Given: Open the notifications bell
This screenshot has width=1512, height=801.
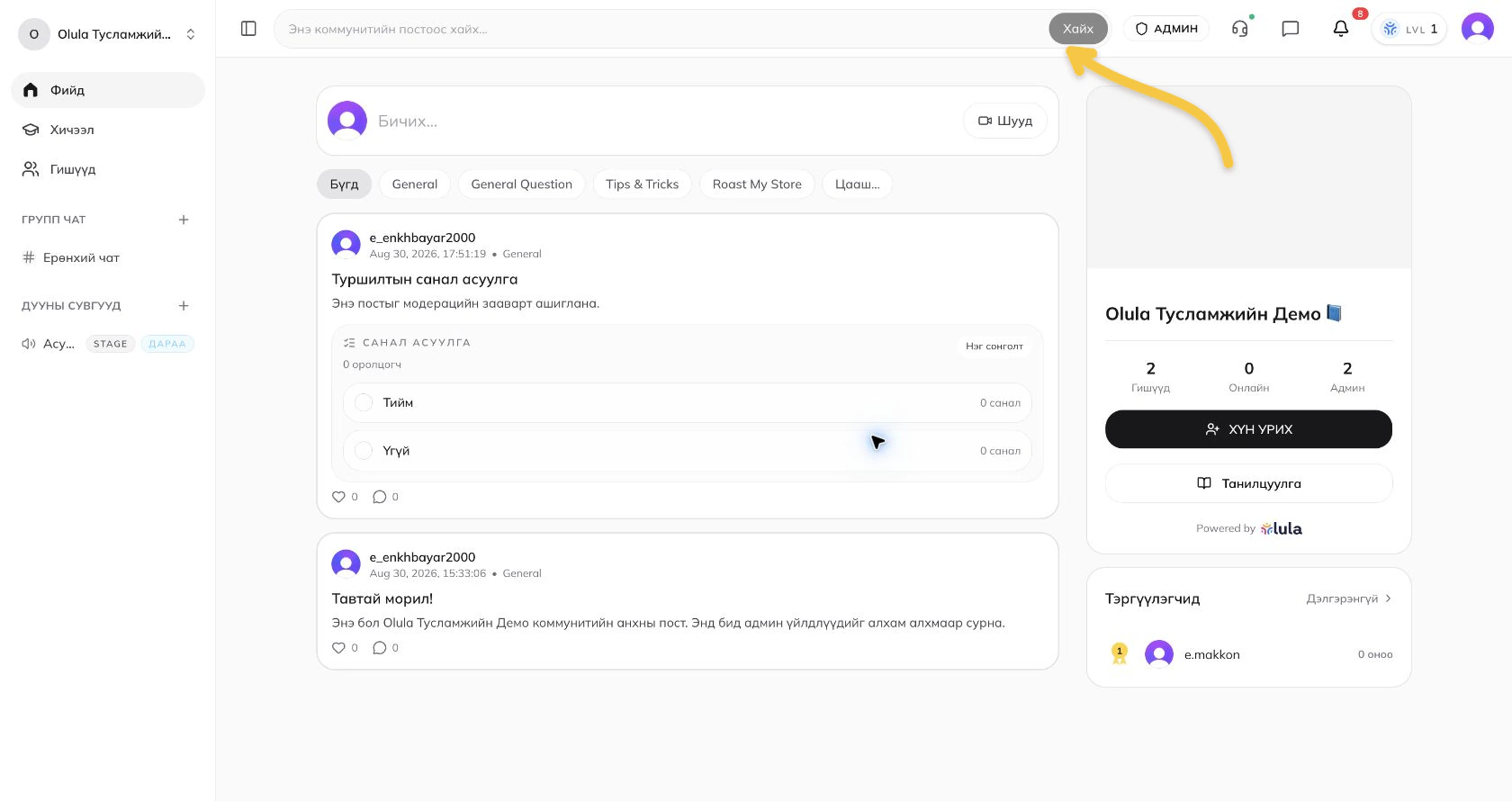Looking at the screenshot, I should click(x=1341, y=29).
